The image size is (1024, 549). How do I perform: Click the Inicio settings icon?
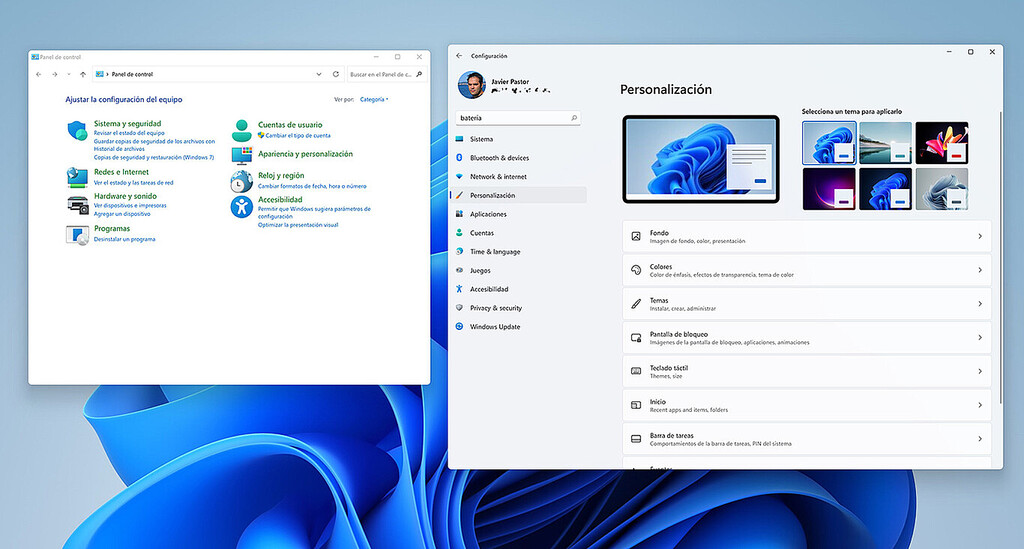point(635,405)
